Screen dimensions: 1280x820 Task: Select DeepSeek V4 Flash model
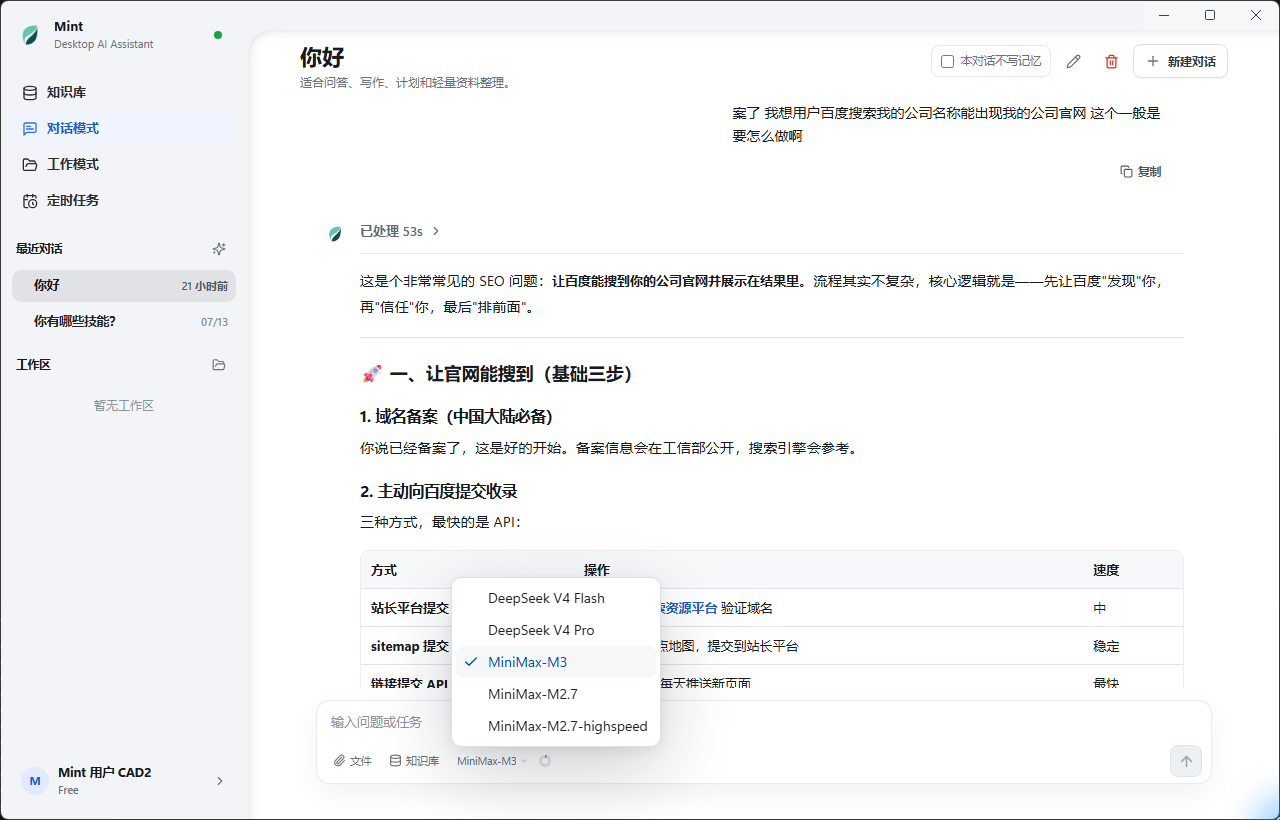[556, 598]
